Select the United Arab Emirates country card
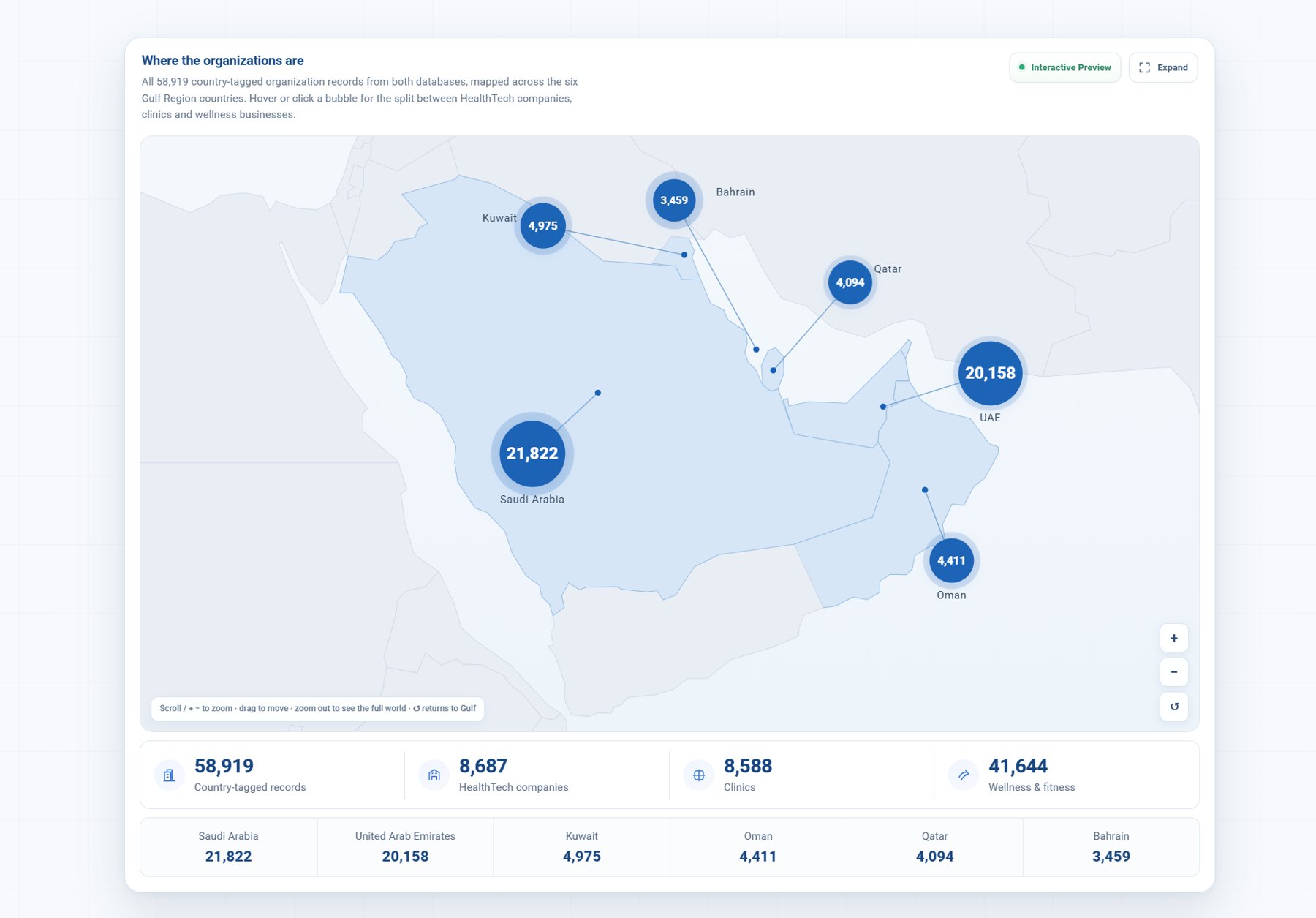The width and height of the screenshot is (1316, 918). [x=405, y=847]
